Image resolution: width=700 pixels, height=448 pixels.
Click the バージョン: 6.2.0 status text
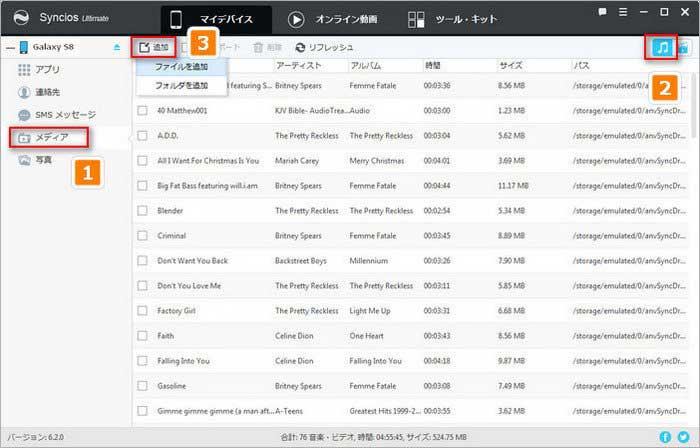coord(35,437)
